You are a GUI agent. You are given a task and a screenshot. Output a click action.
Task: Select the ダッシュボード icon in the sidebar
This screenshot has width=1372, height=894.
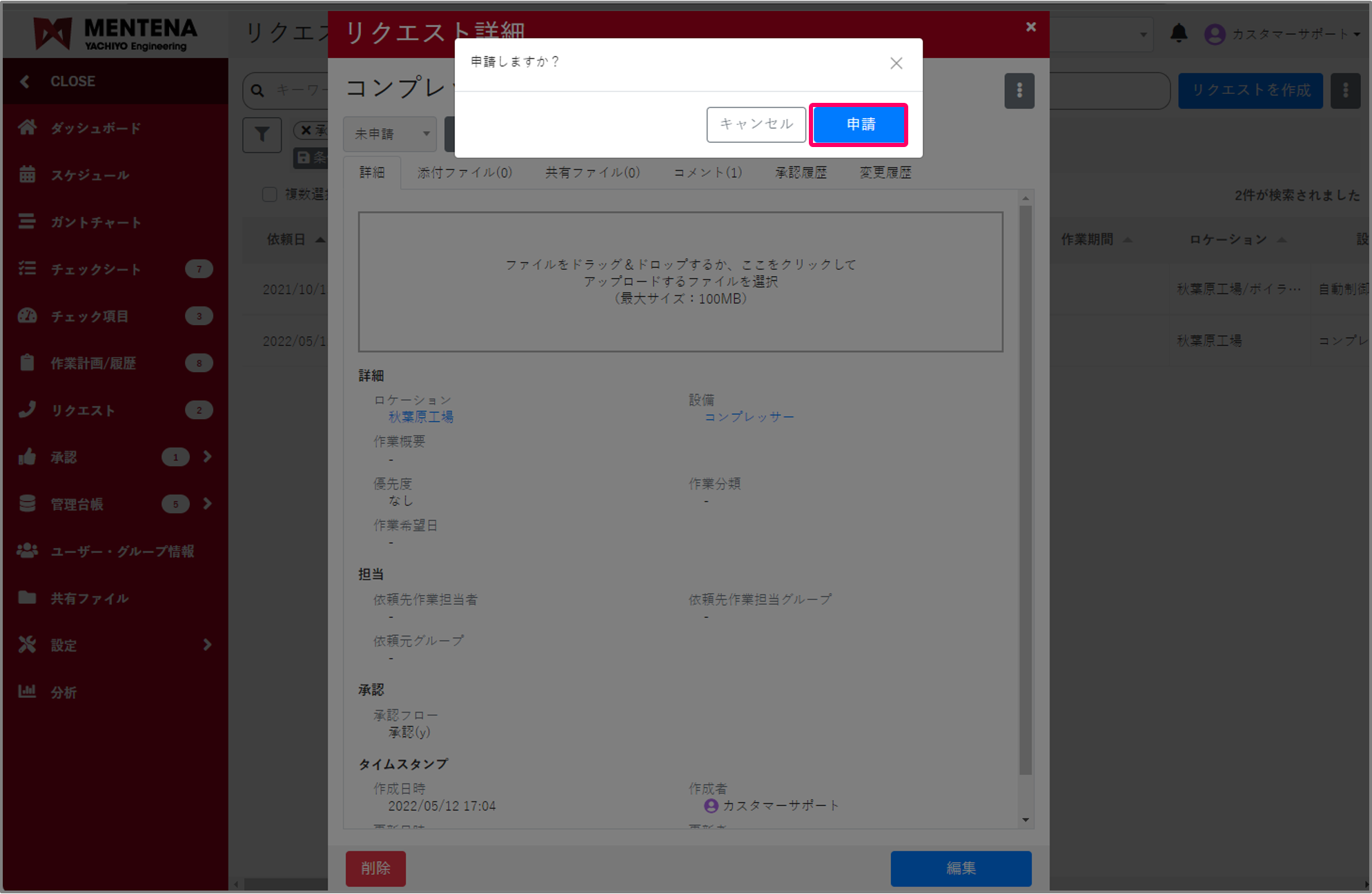(x=28, y=128)
